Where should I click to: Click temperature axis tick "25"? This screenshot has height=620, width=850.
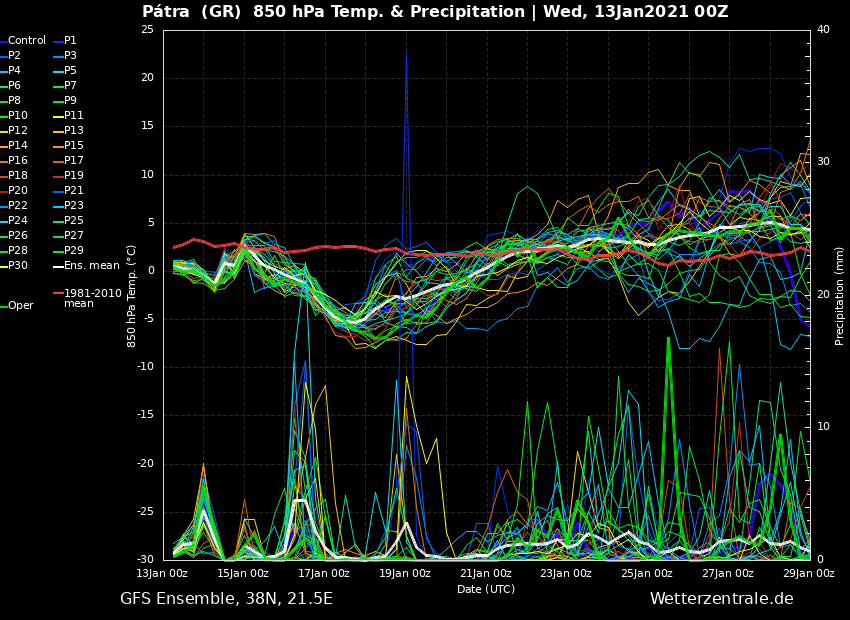pos(147,30)
